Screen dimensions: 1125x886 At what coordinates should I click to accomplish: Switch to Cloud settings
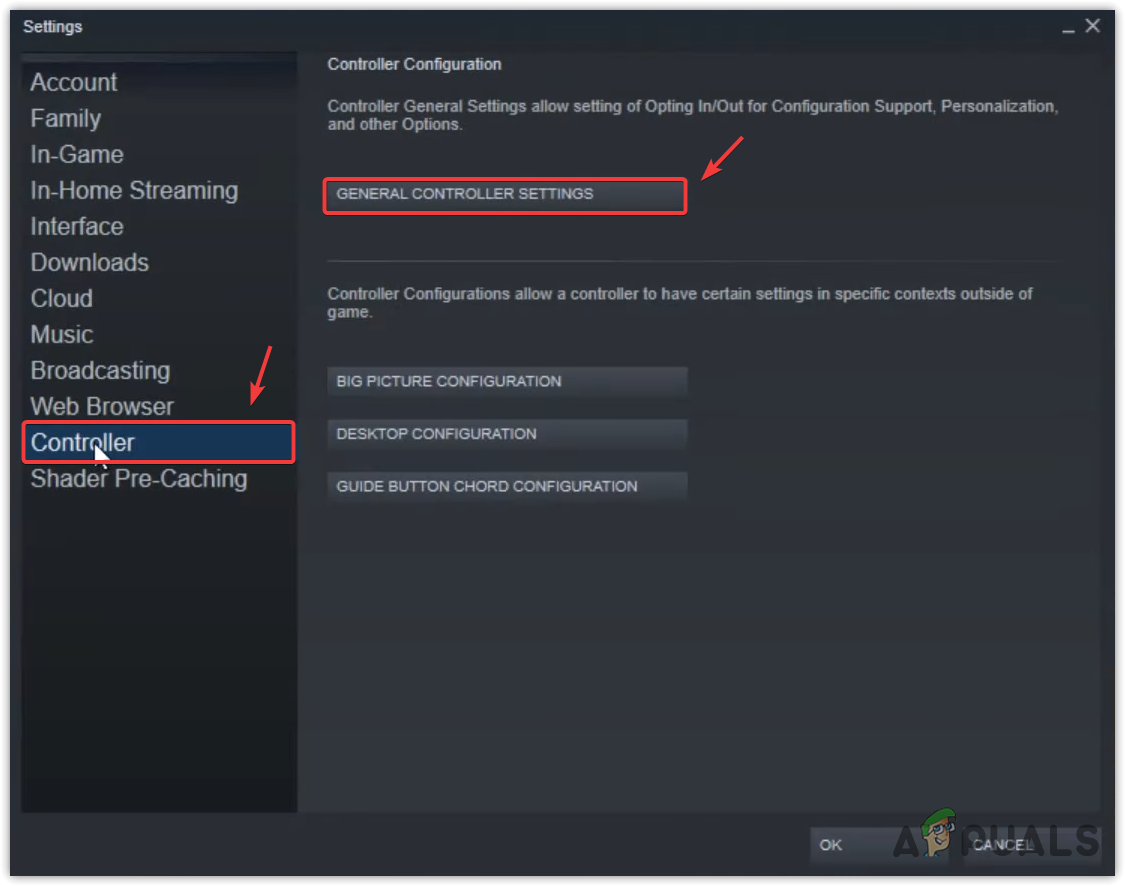point(159,298)
